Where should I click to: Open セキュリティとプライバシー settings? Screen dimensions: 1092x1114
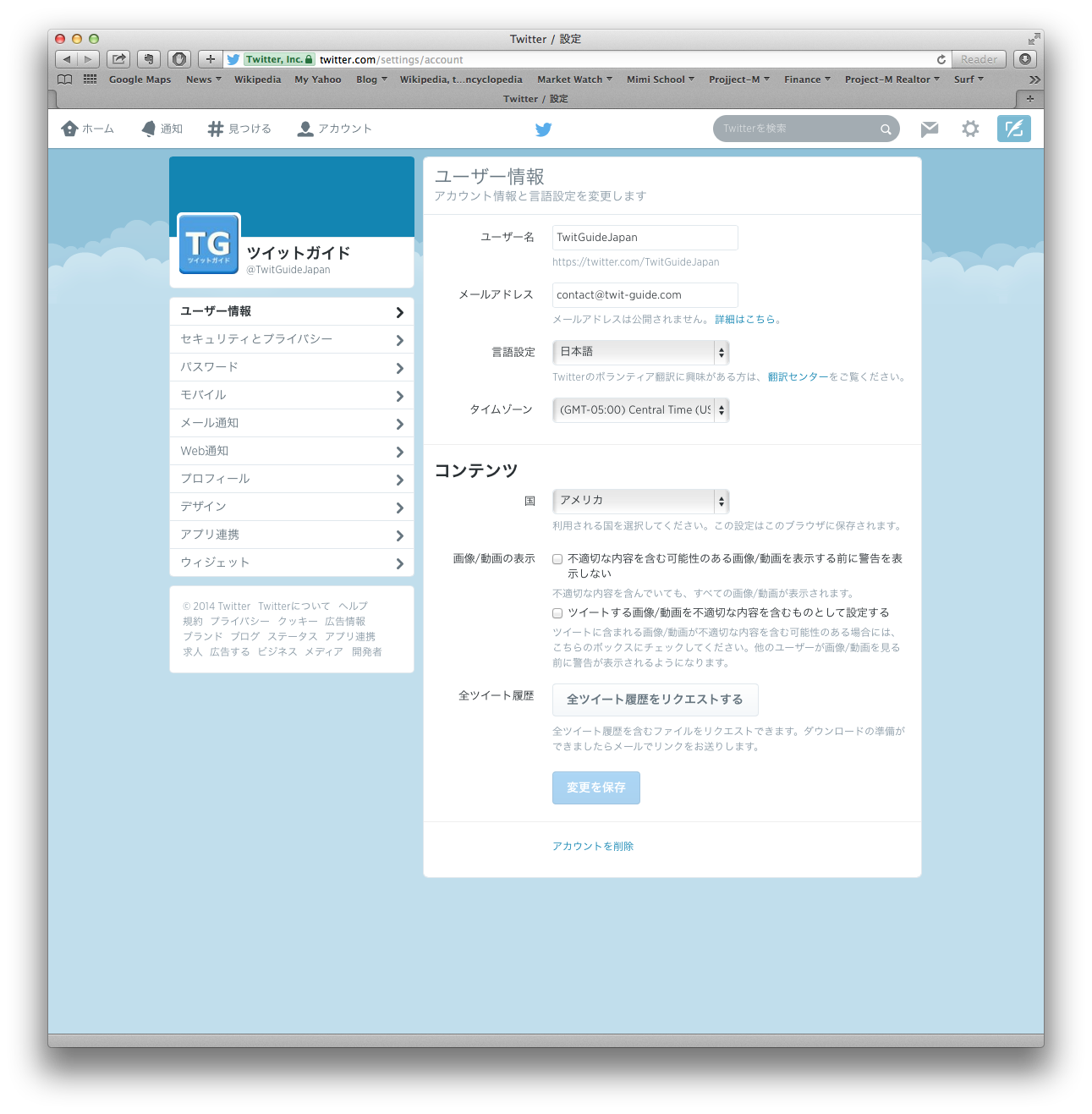(292, 339)
